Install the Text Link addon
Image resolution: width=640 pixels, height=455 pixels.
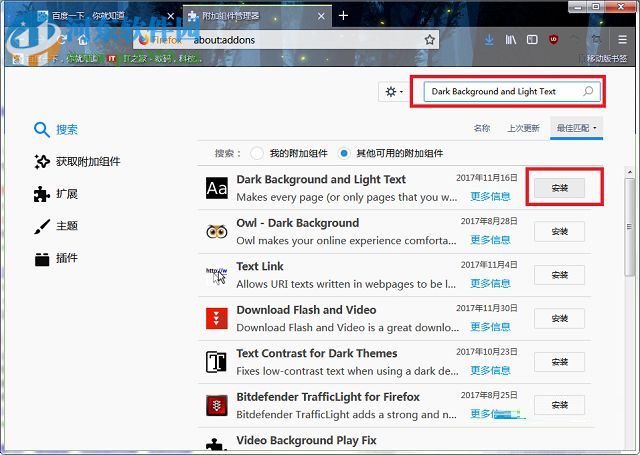pos(560,275)
